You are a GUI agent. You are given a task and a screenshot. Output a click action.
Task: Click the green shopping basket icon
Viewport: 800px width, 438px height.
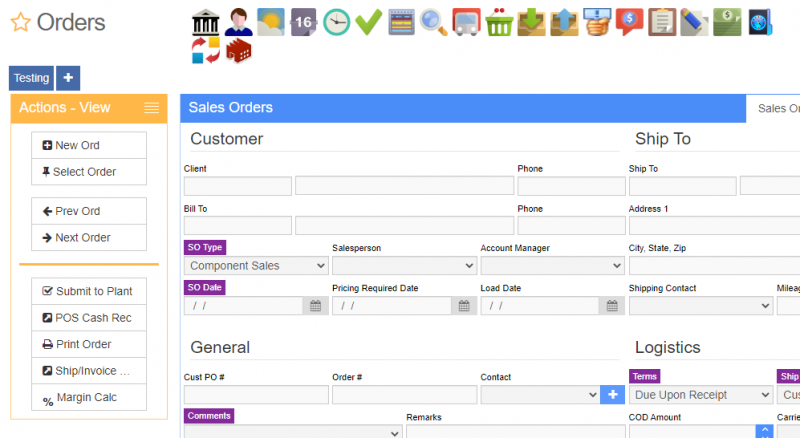498,21
